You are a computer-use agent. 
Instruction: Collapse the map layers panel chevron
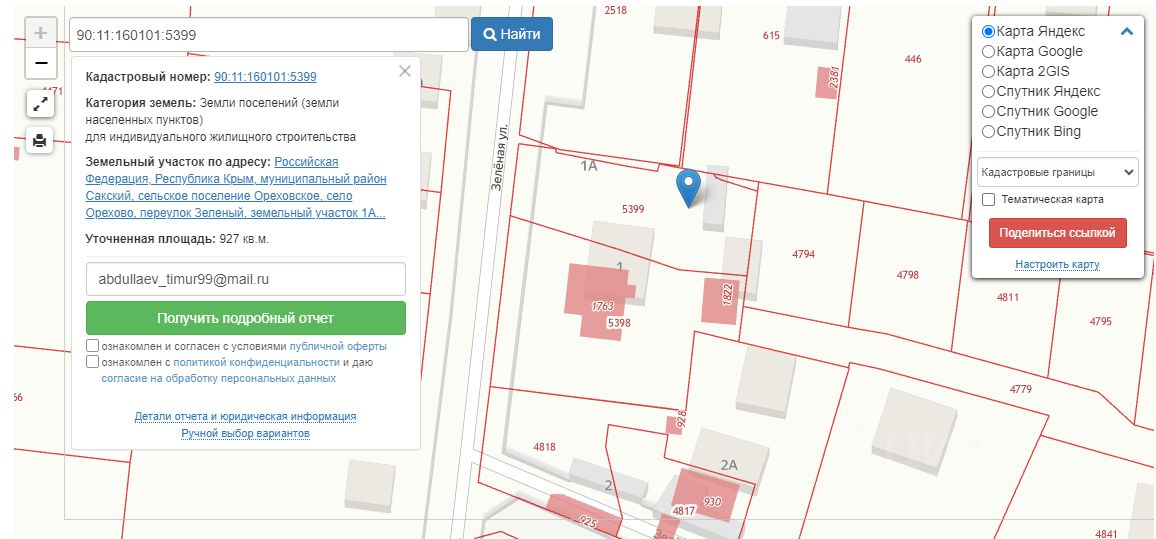(x=1127, y=32)
